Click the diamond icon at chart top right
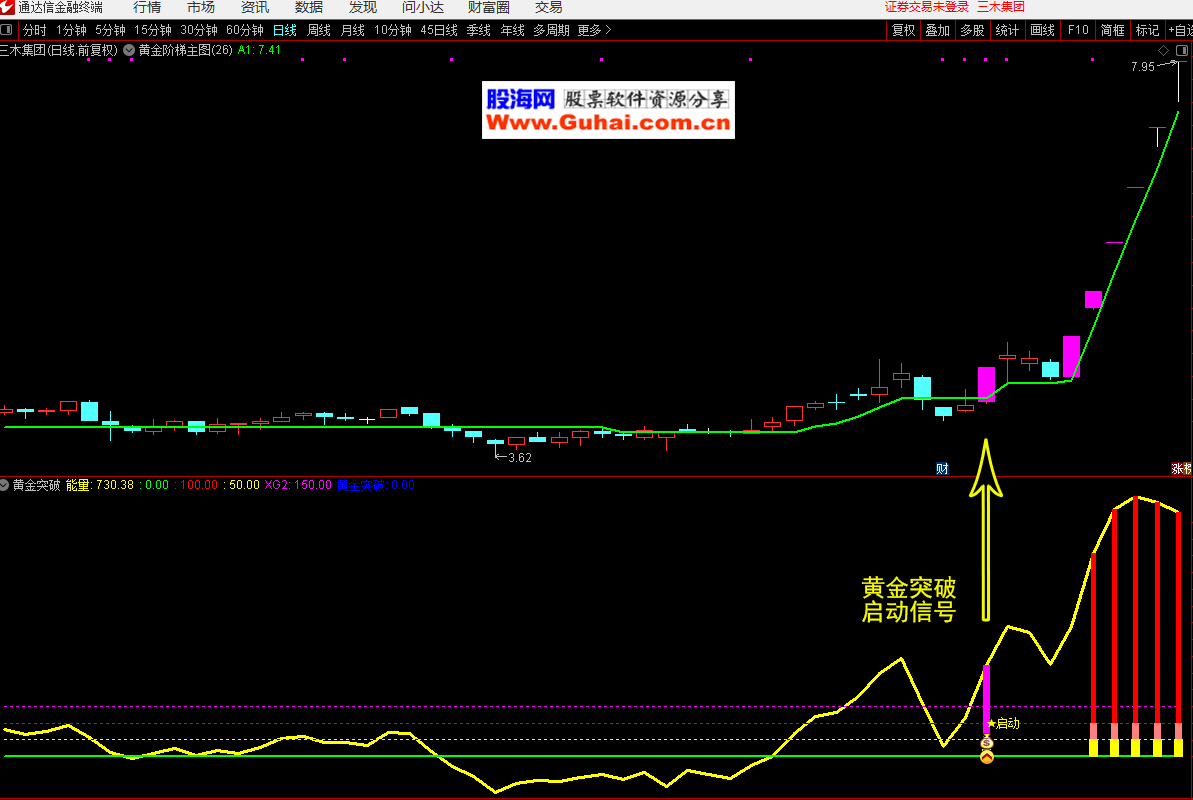 tap(1163, 50)
